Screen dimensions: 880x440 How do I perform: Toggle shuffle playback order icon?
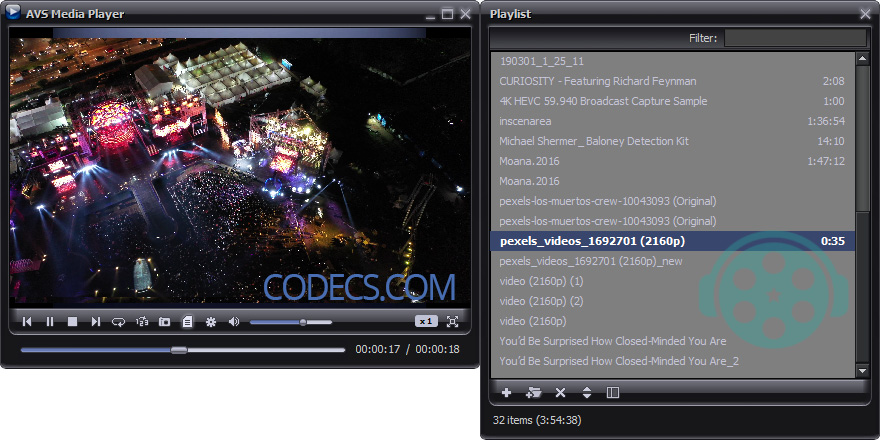click(141, 322)
